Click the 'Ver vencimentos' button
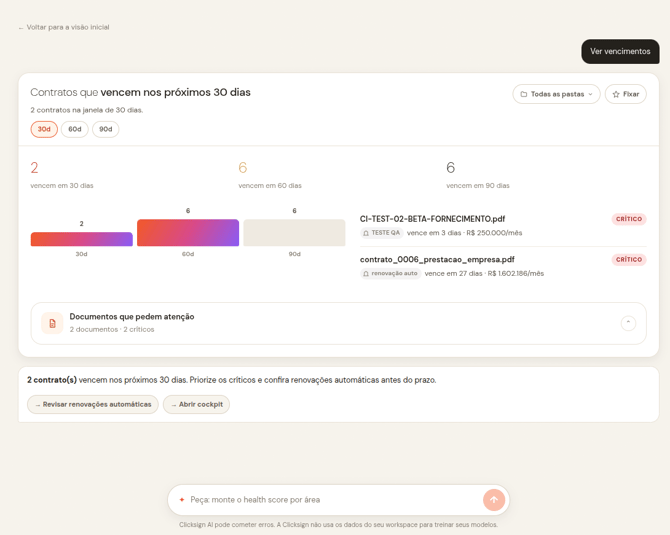The image size is (670, 535). [x=620, y=51]
